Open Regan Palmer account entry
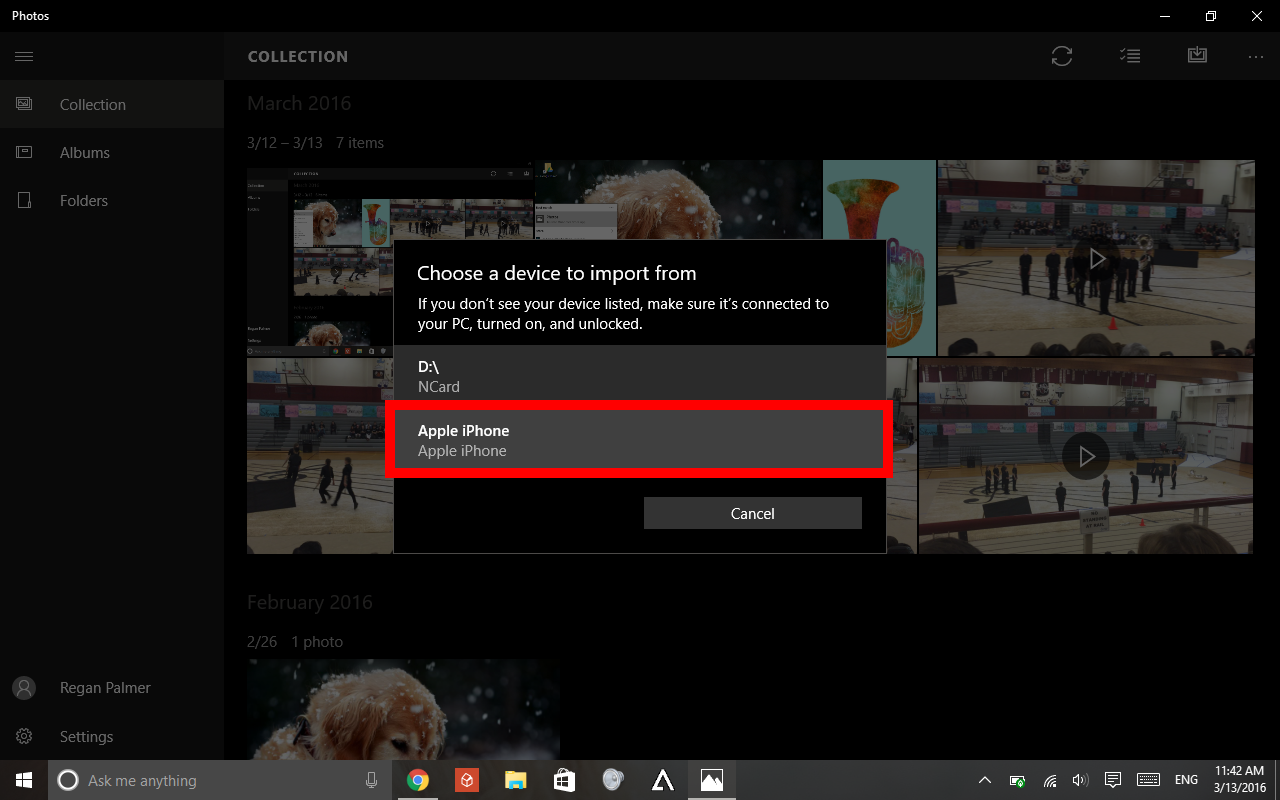Viewport: 1280px width, 800px height. (112, 688)
